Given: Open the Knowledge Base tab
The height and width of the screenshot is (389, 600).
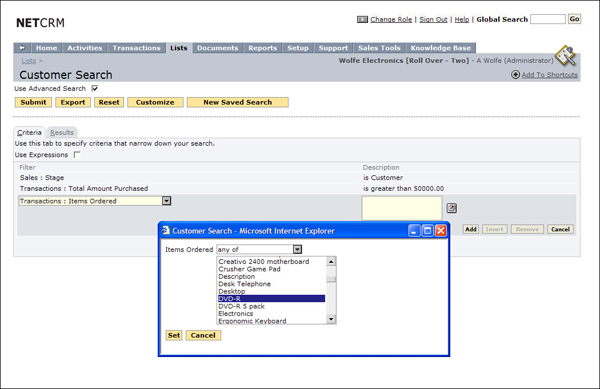Looking at the screenshot, I should pos(440,48).
